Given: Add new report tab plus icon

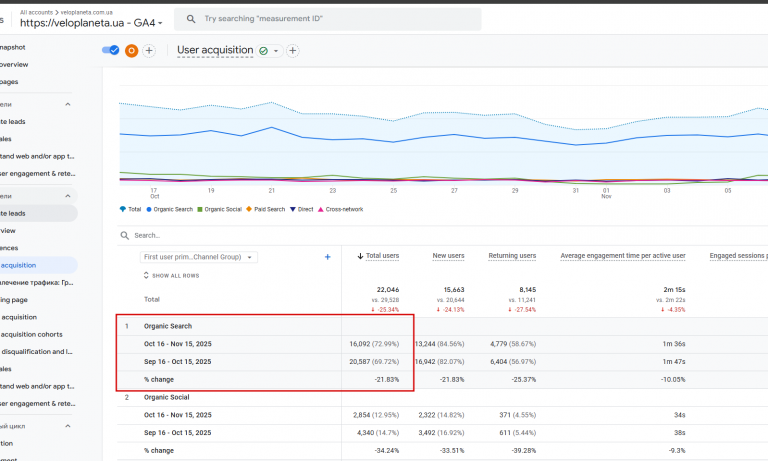Looking at the screenshot, I should pos(292,50).
